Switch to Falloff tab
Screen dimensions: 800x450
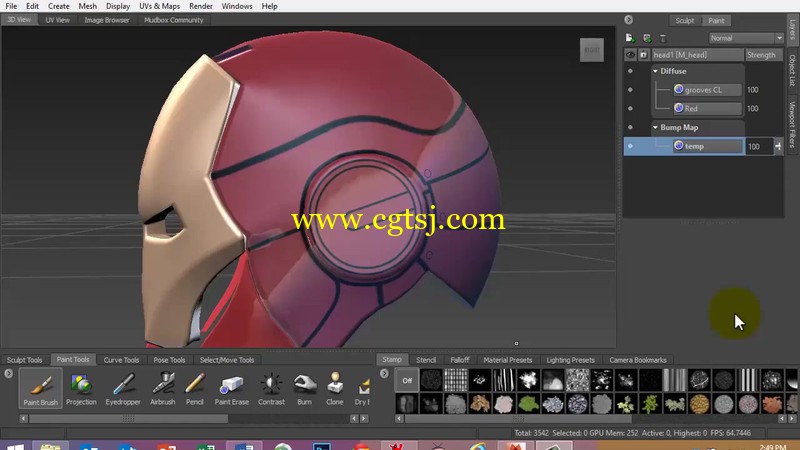[x=460, y=360]
